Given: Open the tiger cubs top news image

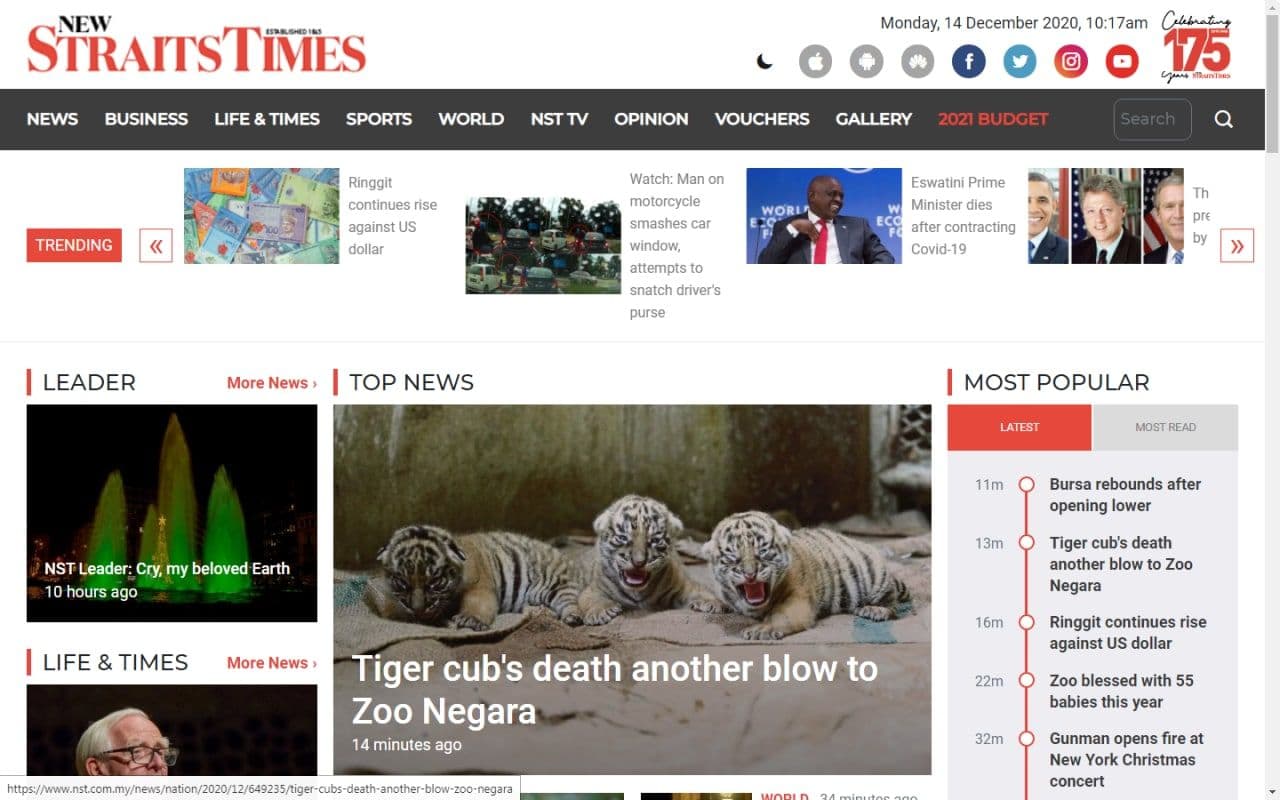Looking at the screenshot, I should tap(632, 590).
